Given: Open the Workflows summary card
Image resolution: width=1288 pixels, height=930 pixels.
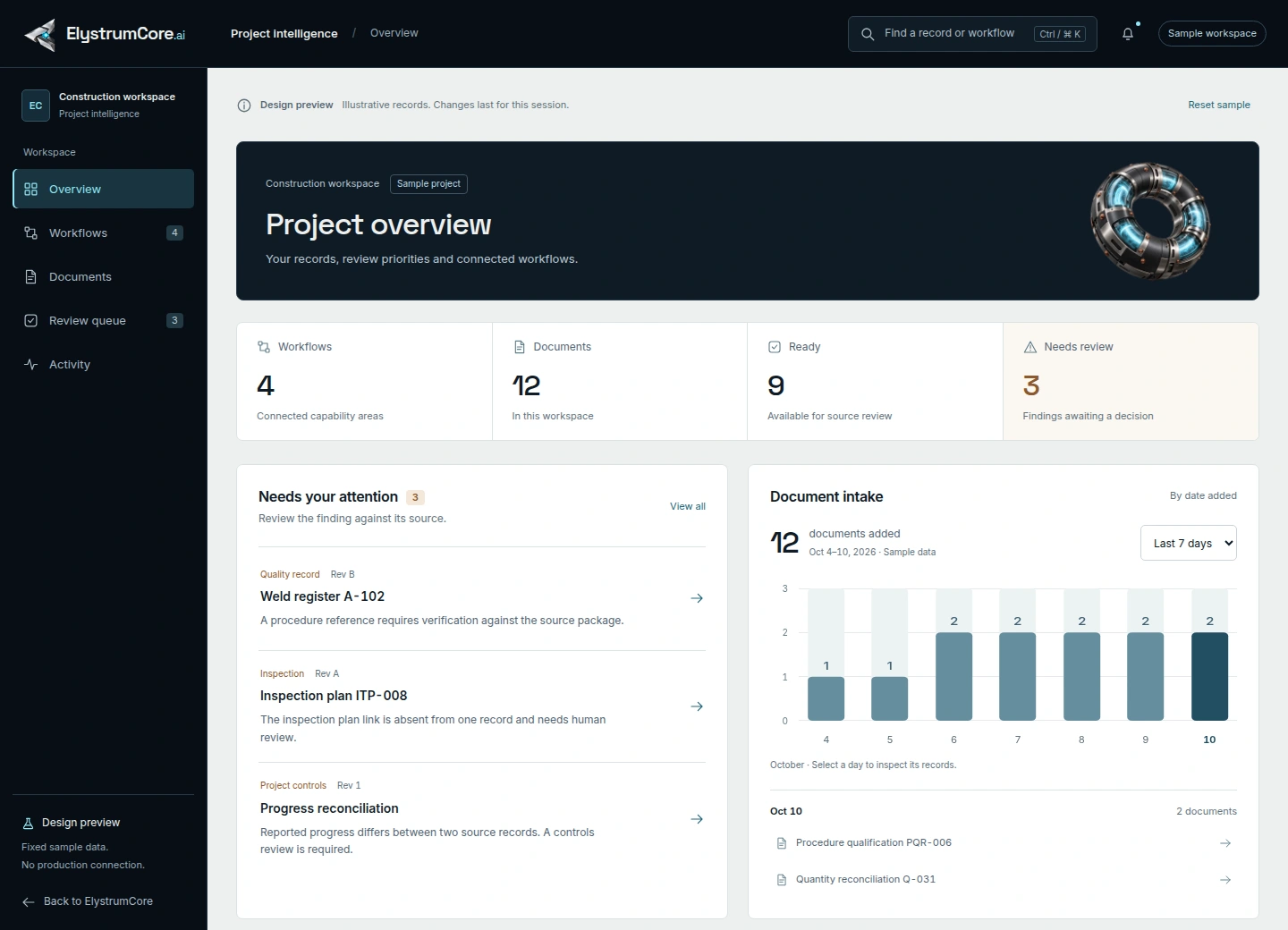Looking at the screenshot, I should 364,382.
